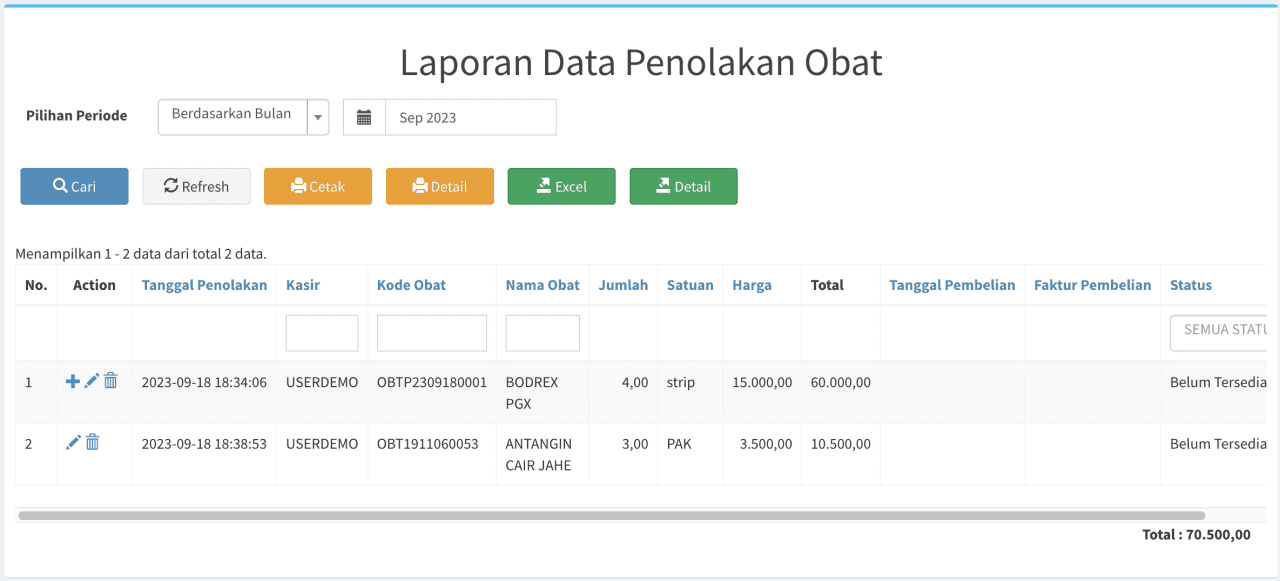Click the BODREX PGX name cell
This screenshot has height=581, width=1280.
point(533,393)
